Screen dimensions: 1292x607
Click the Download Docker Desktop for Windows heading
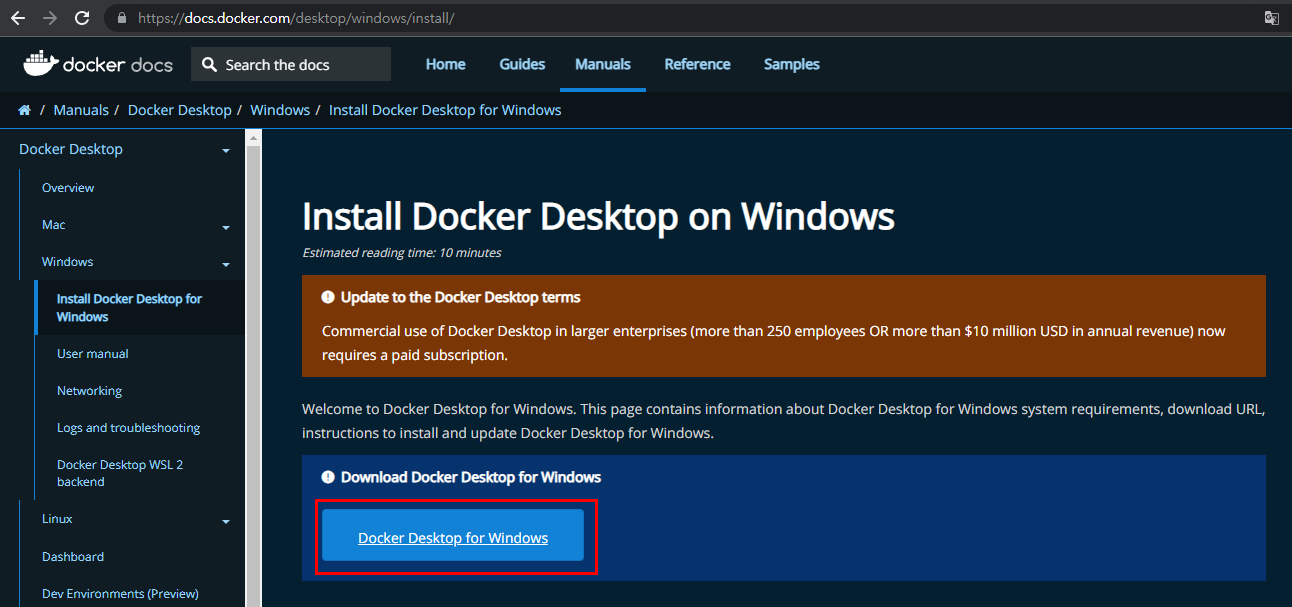pos(471,477)
